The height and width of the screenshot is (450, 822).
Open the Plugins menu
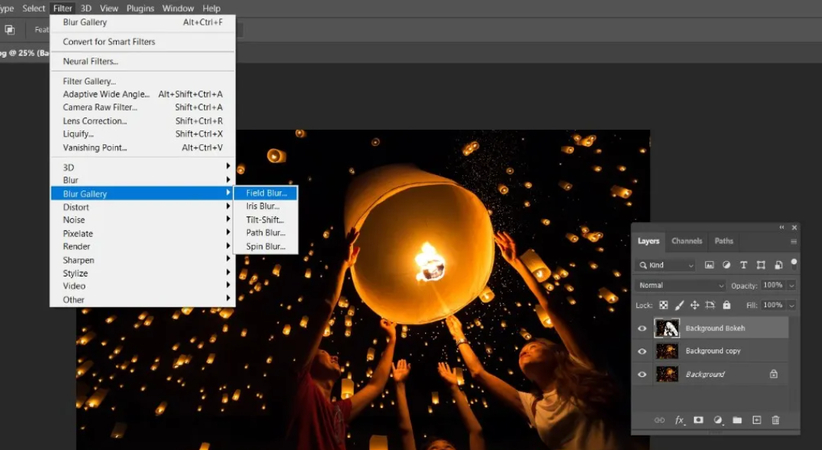(140, 8)
